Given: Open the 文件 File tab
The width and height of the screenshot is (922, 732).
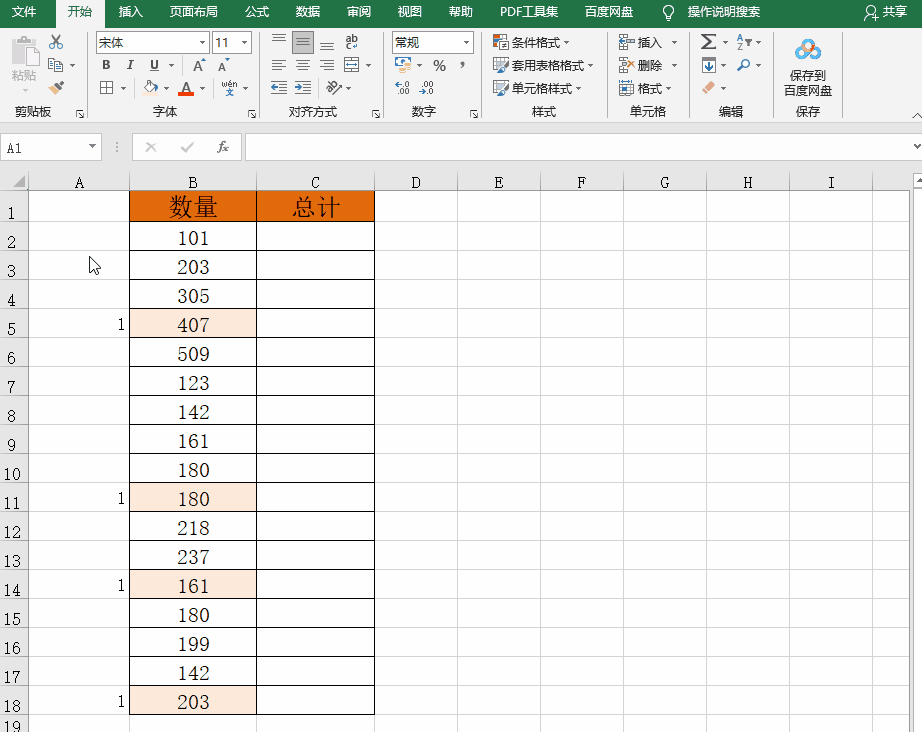Looking at the screenshot, I should coord(24,12).
